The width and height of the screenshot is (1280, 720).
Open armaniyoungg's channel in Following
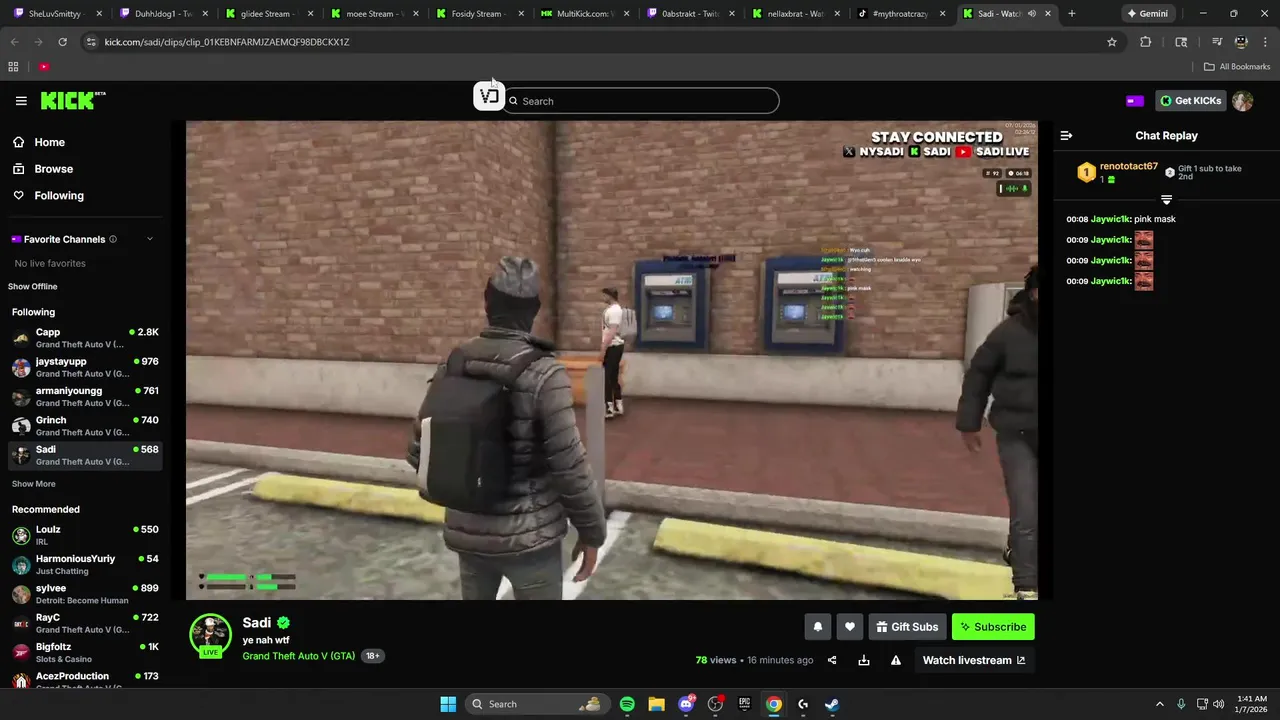[x=85, y=396]
